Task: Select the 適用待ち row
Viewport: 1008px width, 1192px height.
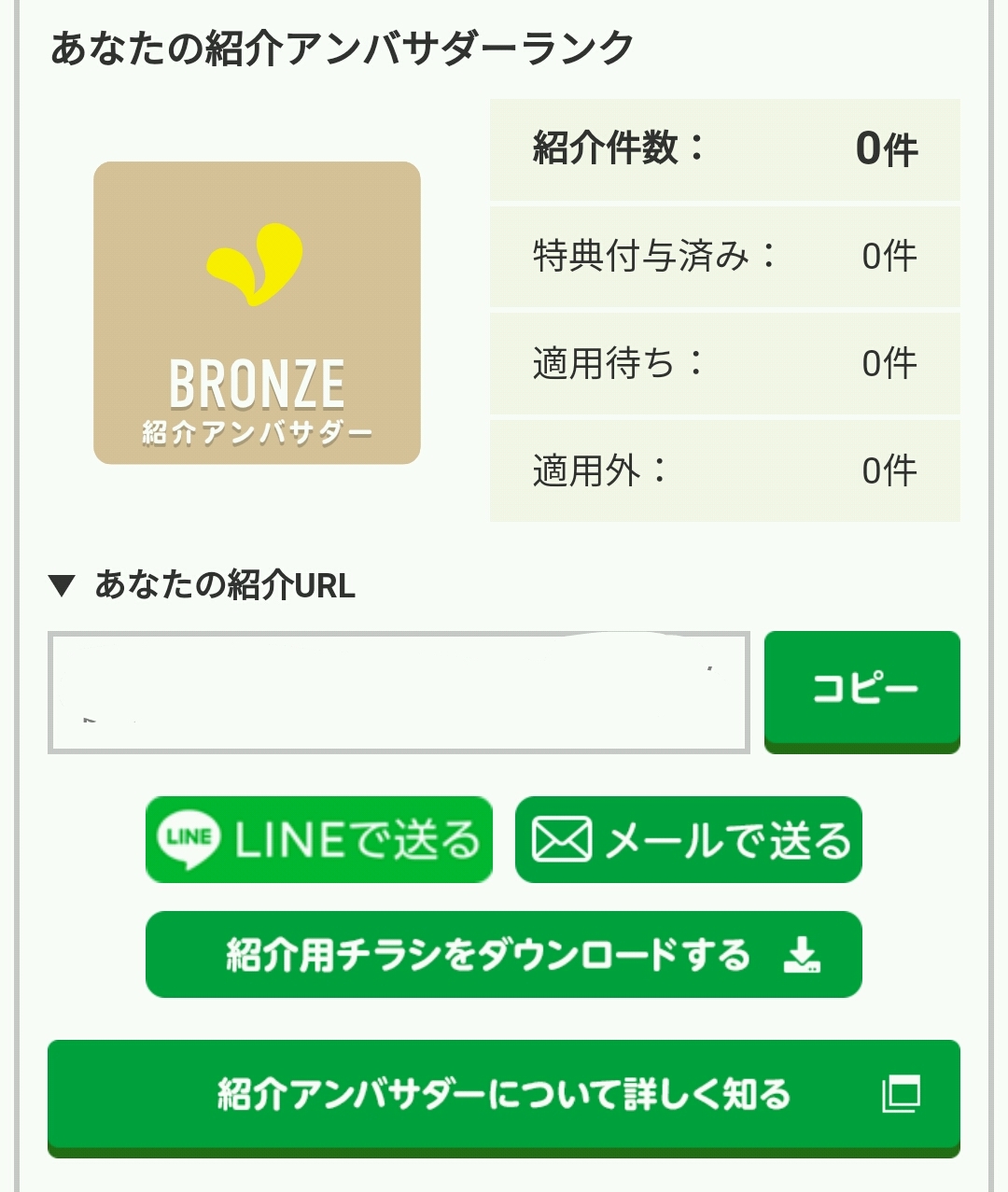Action: (724, 363)
